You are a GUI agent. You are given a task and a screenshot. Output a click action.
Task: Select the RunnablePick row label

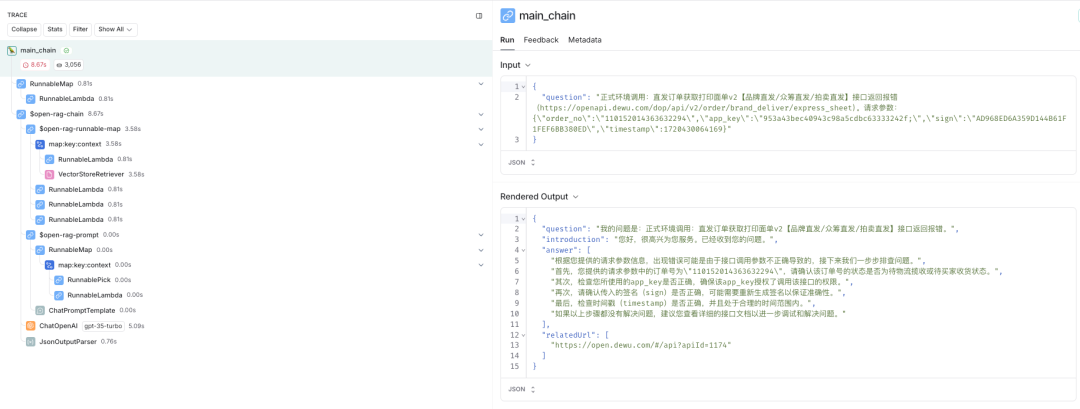(x=89, y=280)
